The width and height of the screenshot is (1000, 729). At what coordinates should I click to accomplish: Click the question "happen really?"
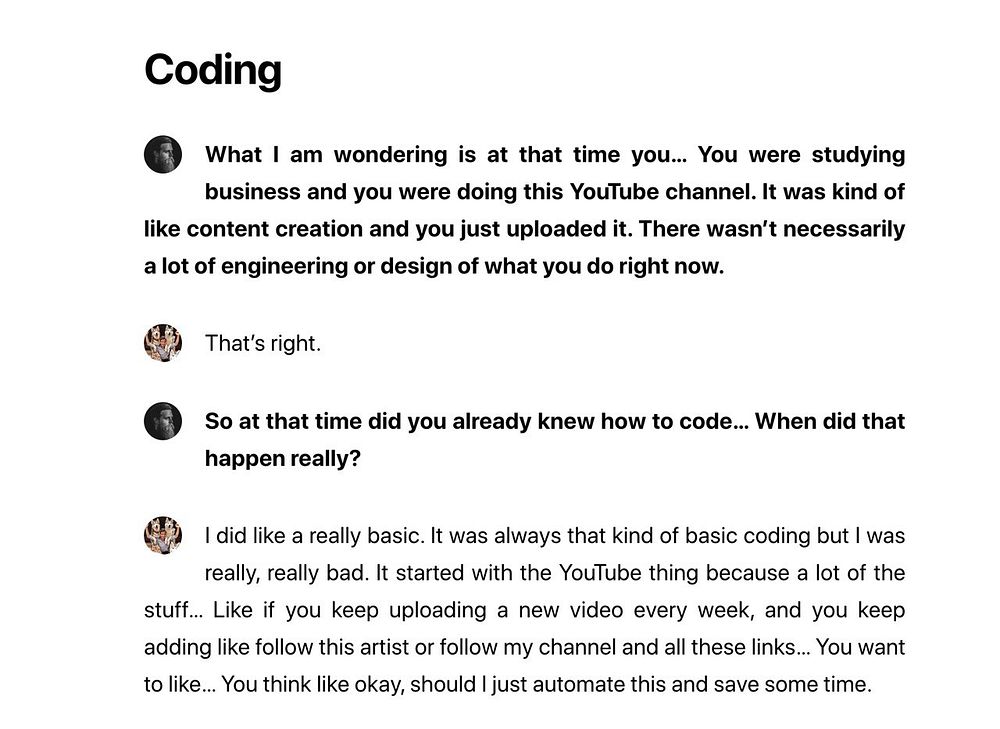pos(282,459)
